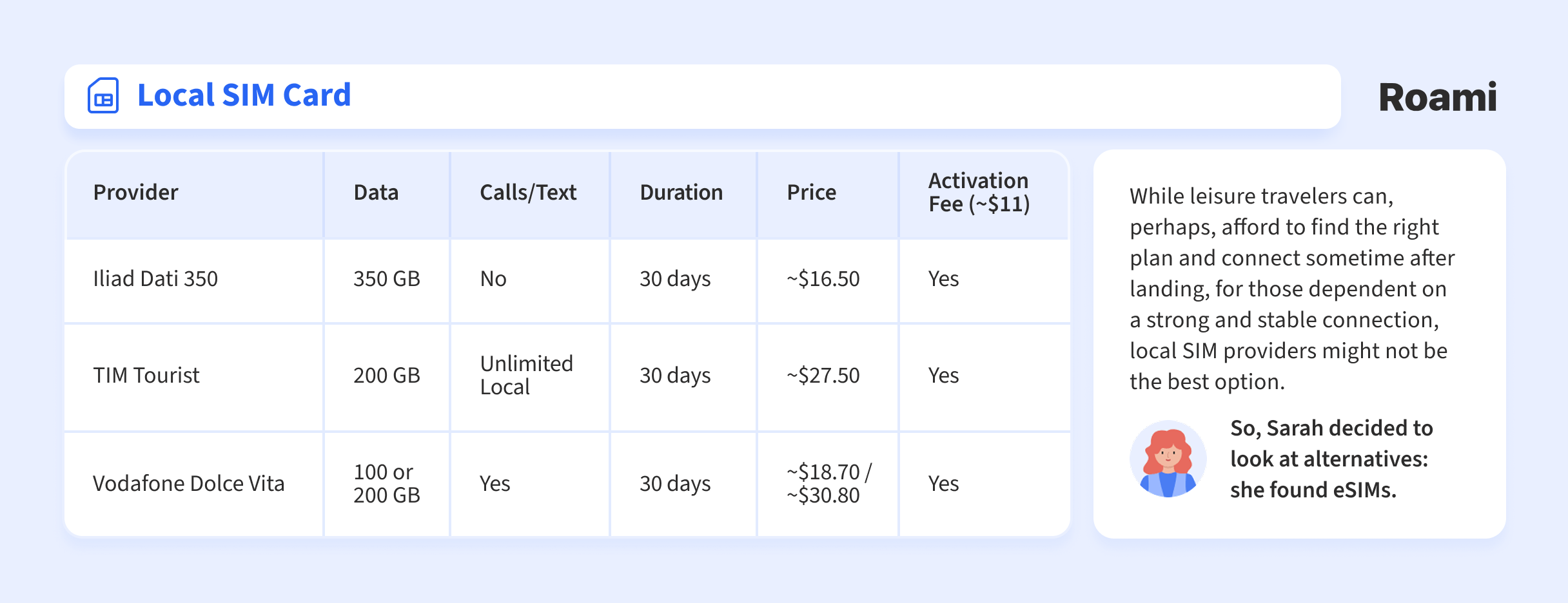Select the Local SIM Card heading
This screenshot has height=603, width=1568.
244,95
